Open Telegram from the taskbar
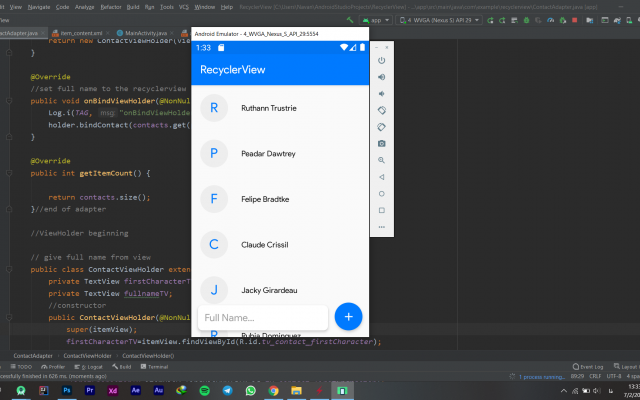The height and width of the screenshot is (400, 640). tap(227, 391)
